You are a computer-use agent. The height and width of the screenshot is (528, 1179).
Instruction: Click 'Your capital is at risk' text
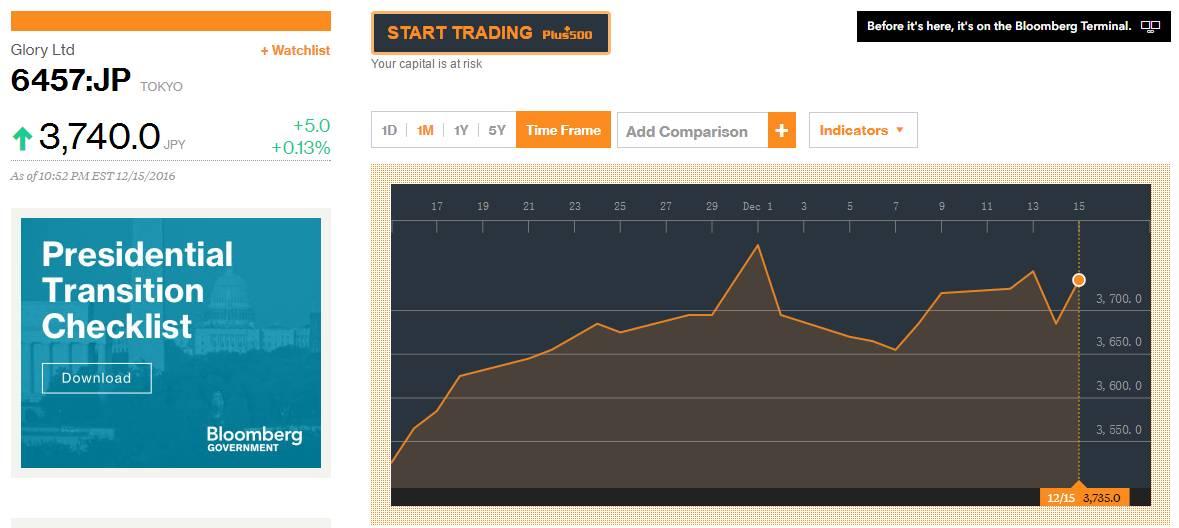click(426, 64)
